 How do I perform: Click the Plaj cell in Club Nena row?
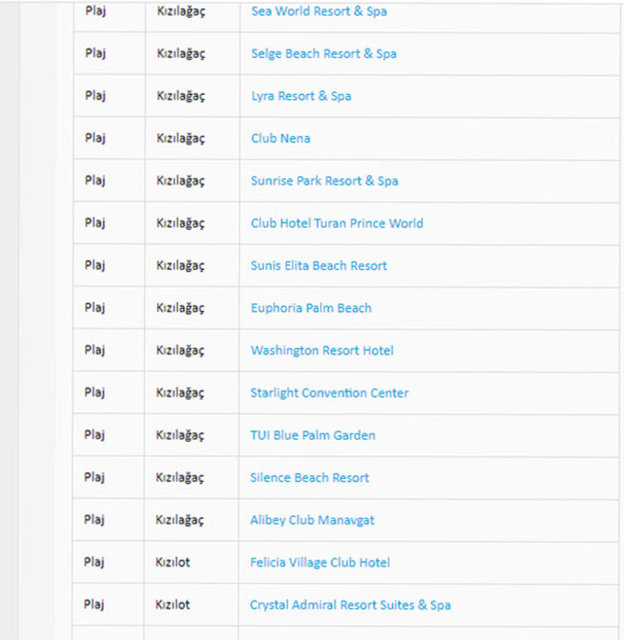pos(95,139)
